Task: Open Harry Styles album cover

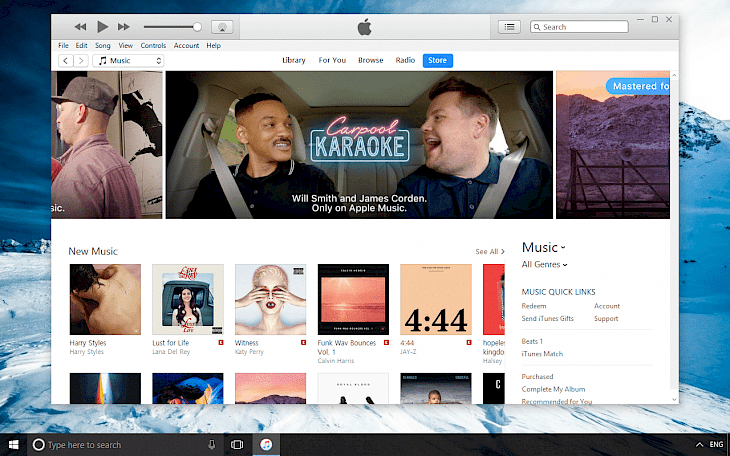Action: tap(105, 299)
